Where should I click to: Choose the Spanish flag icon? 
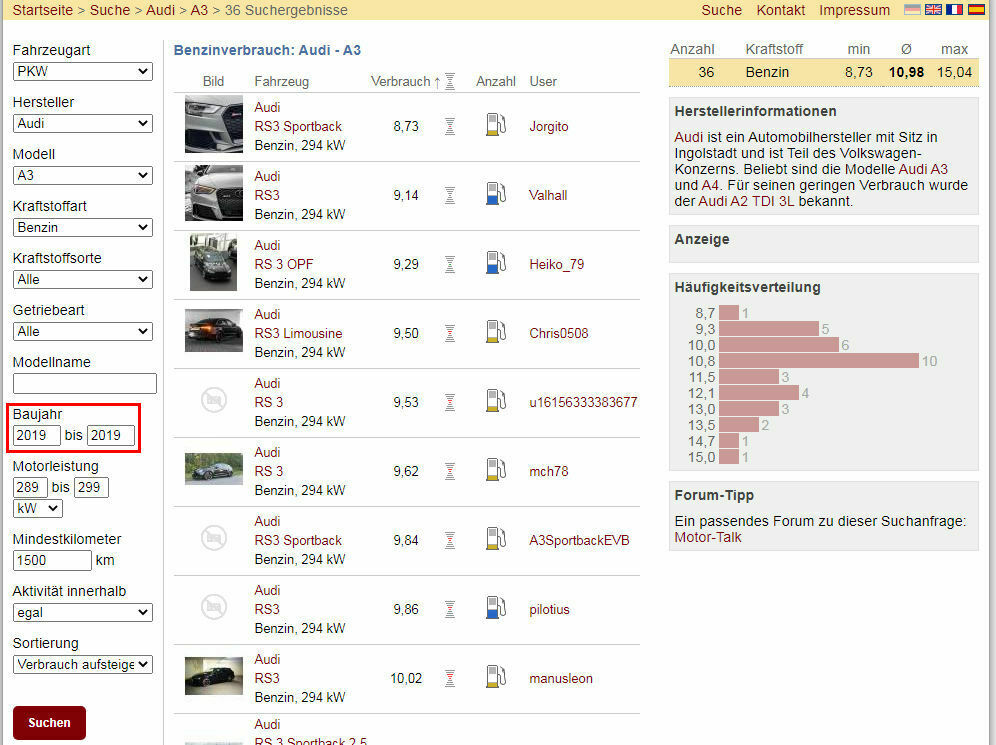[x=975, y=10]
